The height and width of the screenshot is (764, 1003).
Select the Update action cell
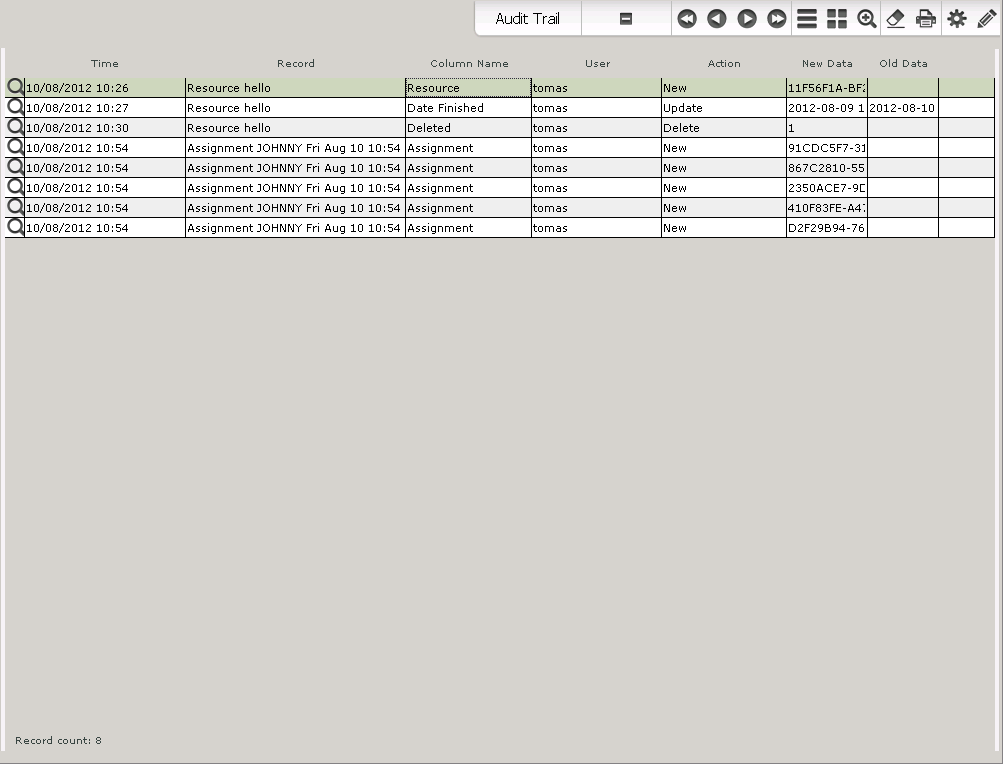point(723,108)
